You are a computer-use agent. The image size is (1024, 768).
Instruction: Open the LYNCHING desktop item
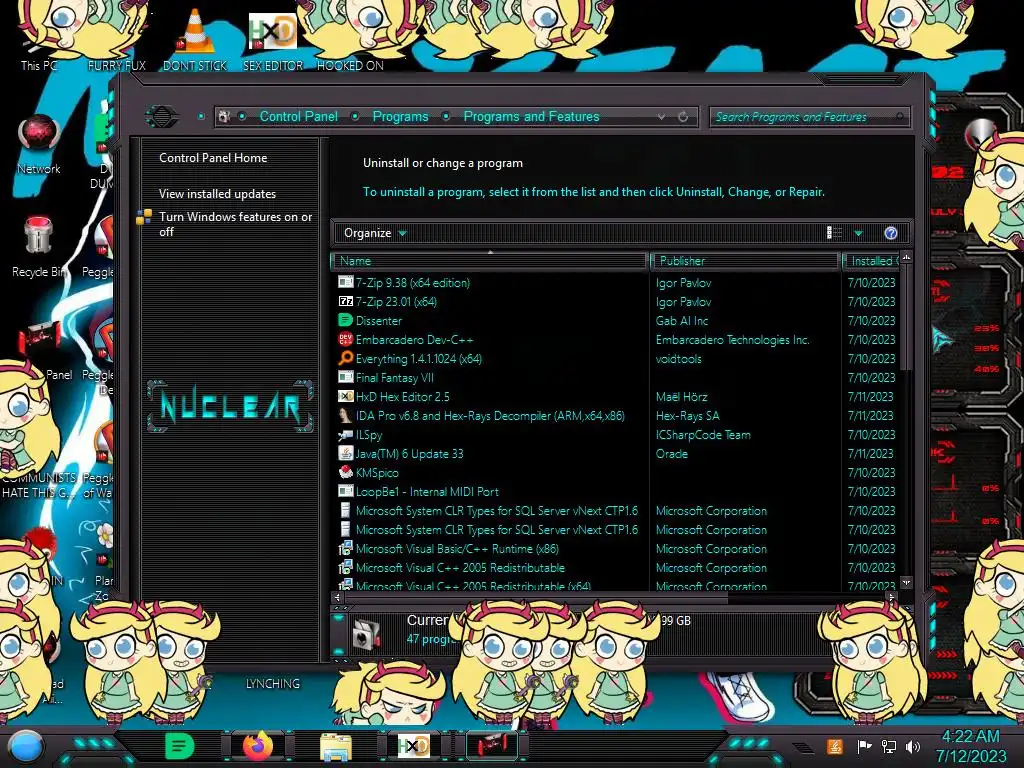(x=272, y=683)
